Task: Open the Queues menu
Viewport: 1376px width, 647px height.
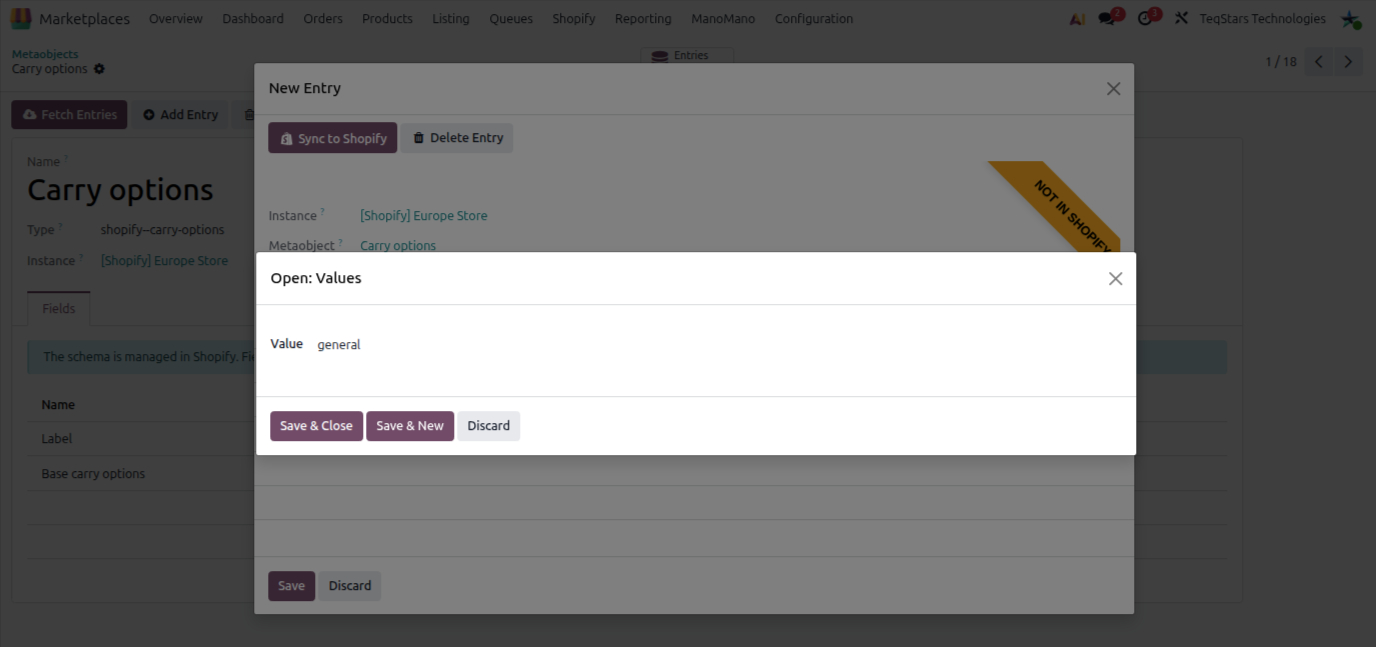Action: tap(511, 18)
